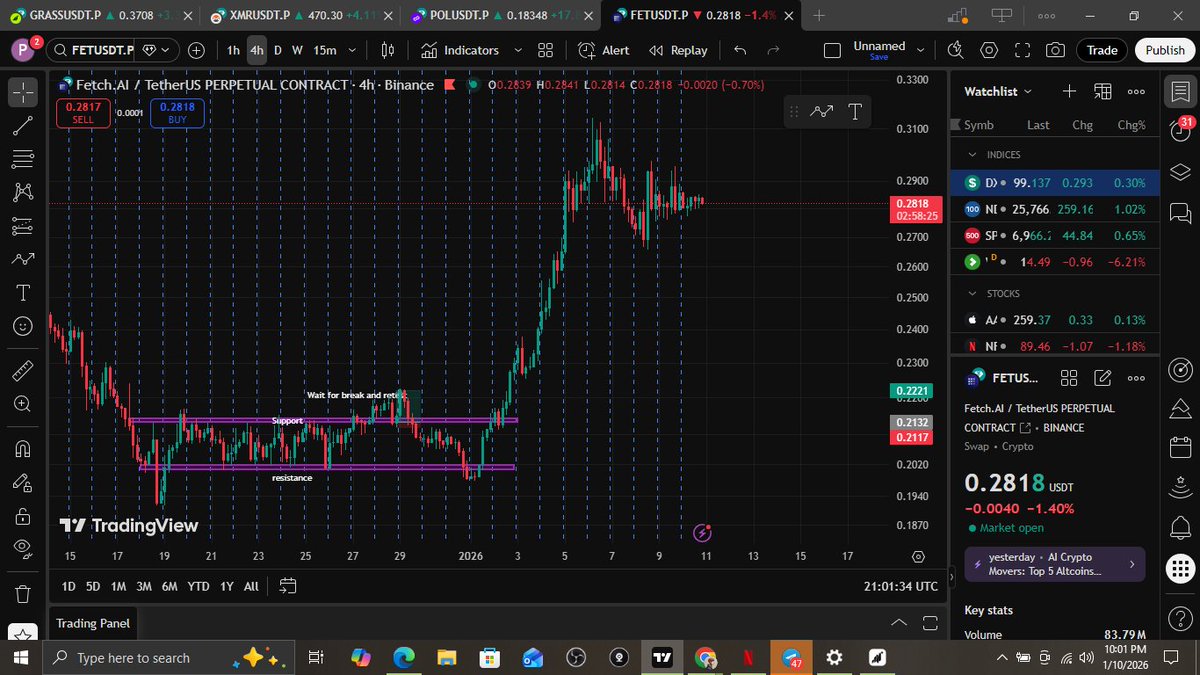Click the Trade button
Screen dimensions: 1200x675
point(1102,50)
